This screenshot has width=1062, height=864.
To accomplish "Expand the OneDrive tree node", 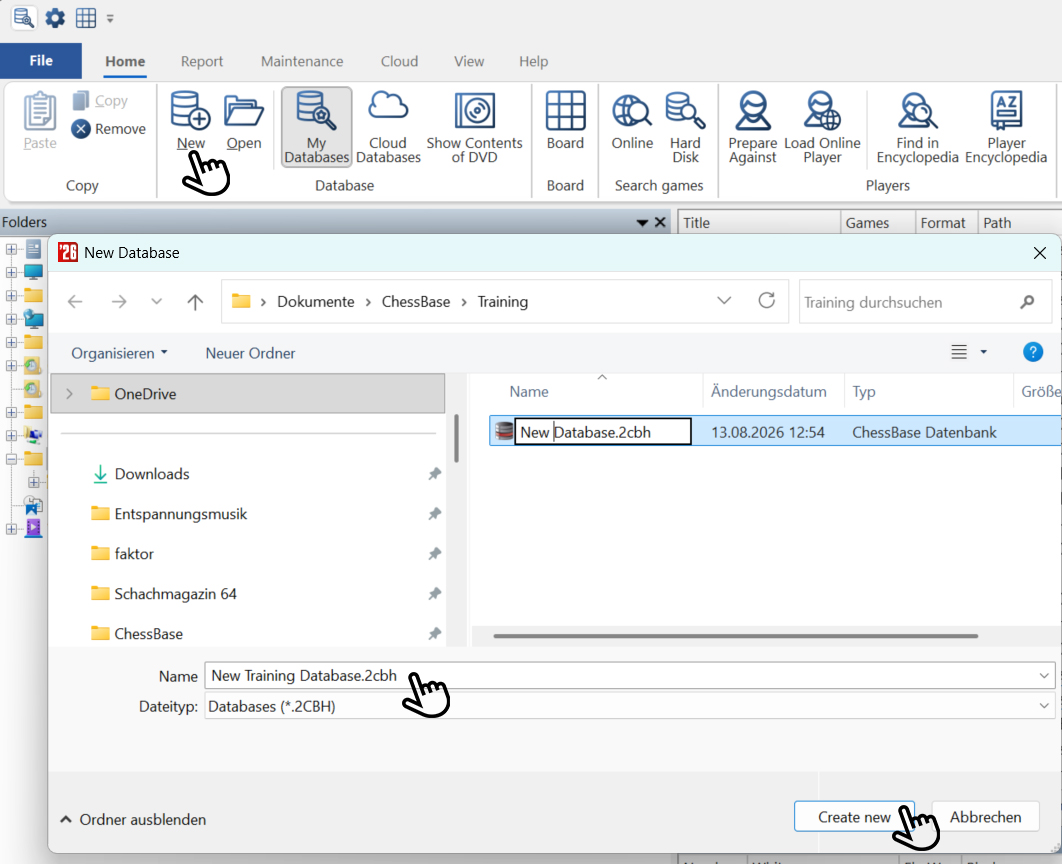I will (x=69, y=393).
